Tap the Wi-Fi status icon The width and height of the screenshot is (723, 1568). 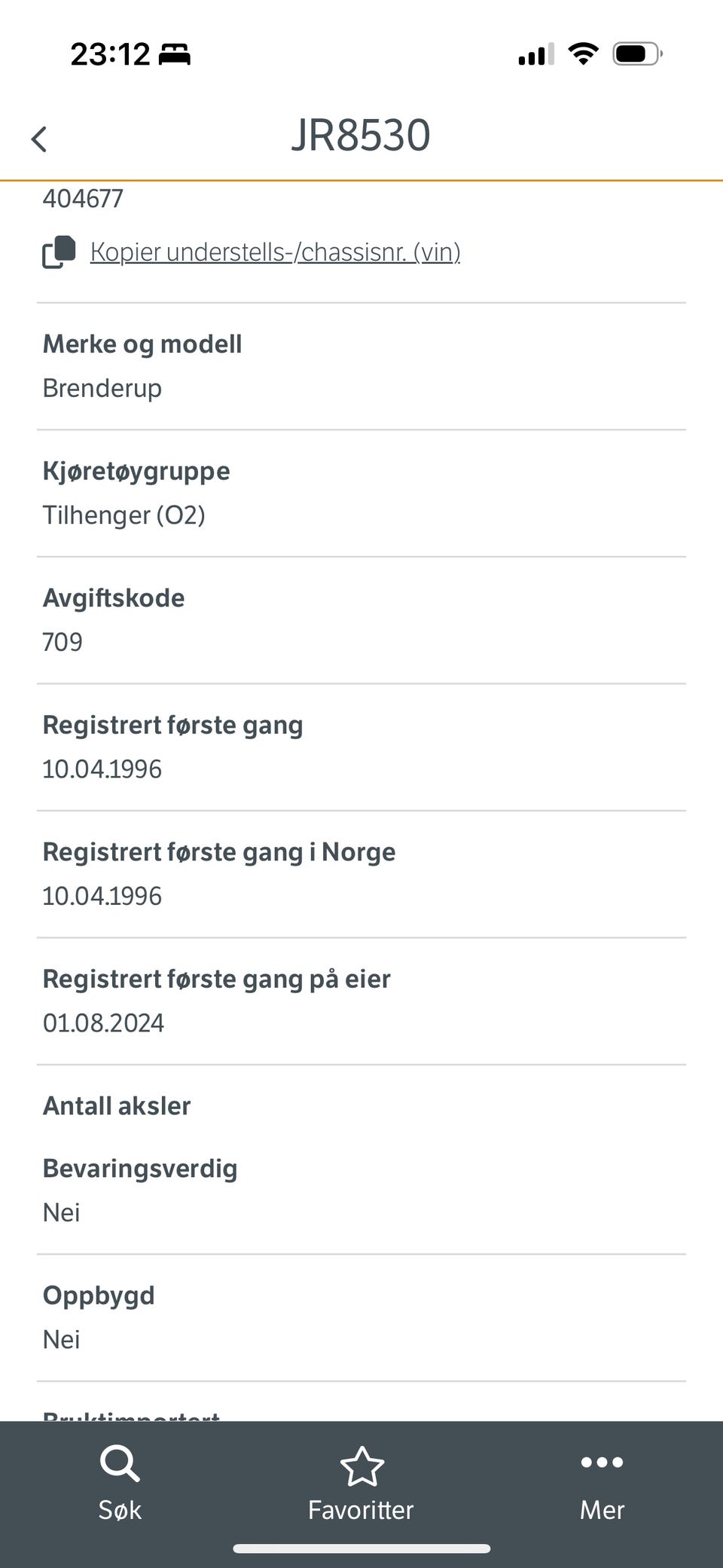(583, 54)
